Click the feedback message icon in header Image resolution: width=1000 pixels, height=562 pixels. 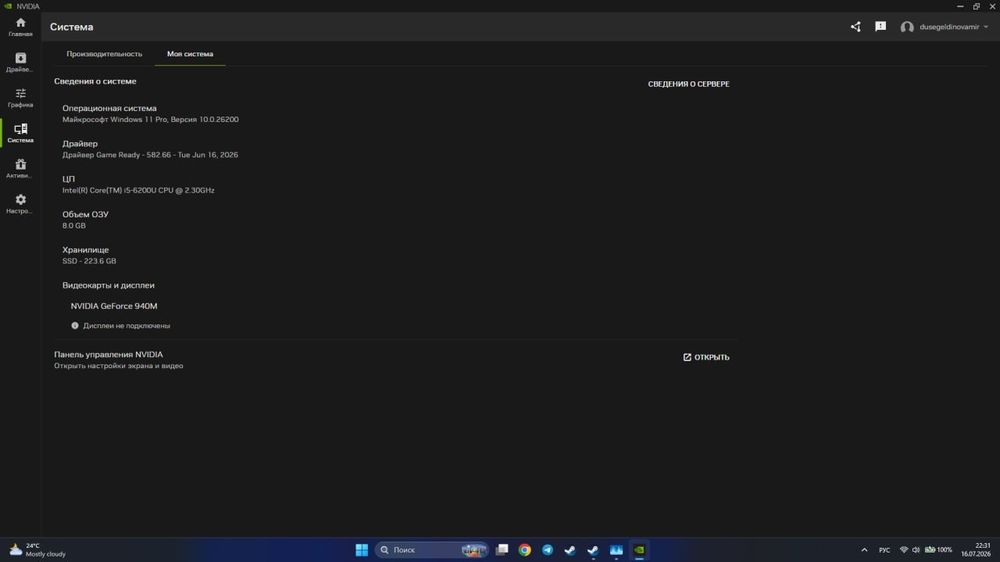pyautogui.click(x=880, y=27)
